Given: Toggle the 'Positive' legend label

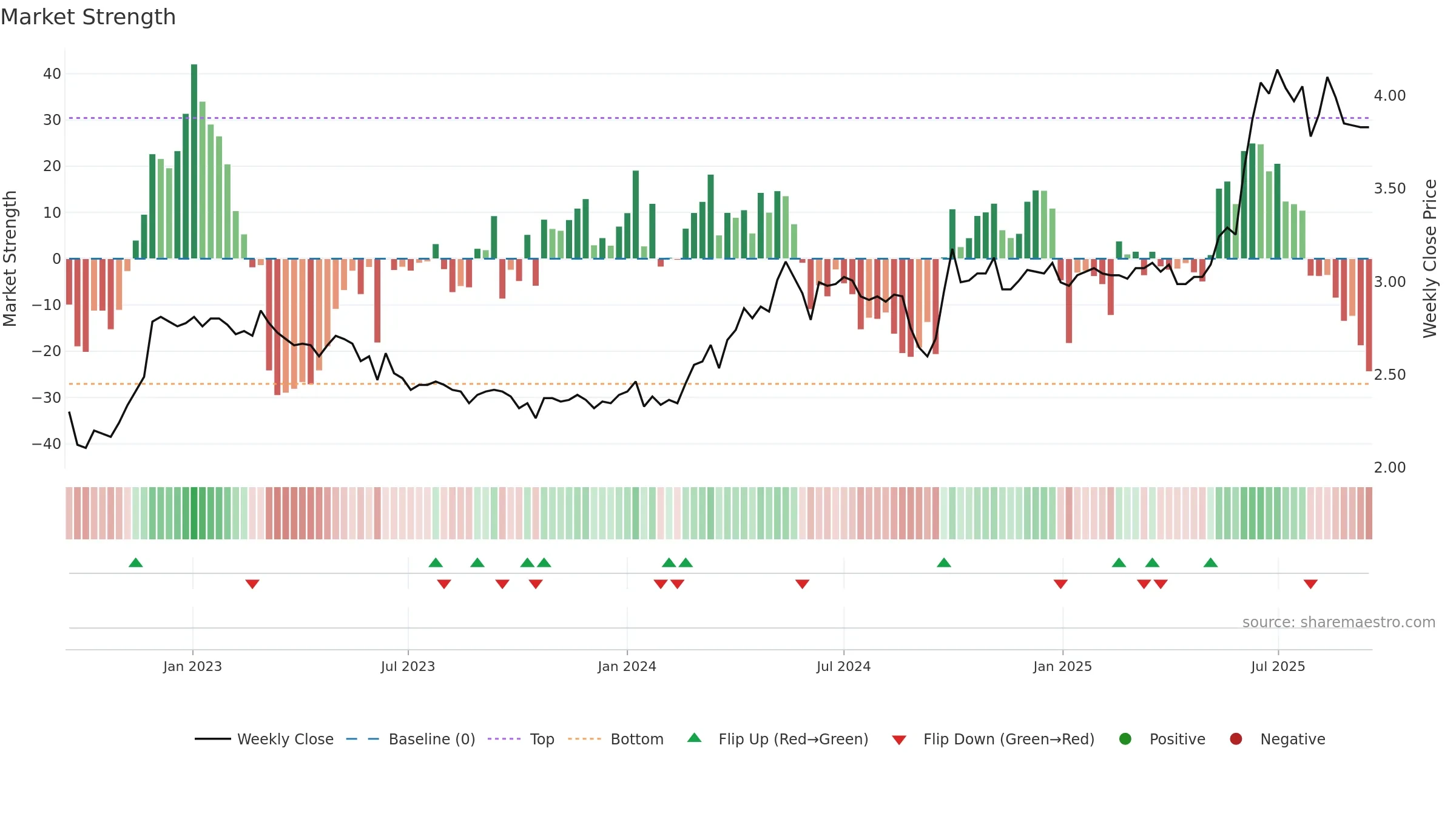Looking at the screenshot, I should coord(1178,740).
